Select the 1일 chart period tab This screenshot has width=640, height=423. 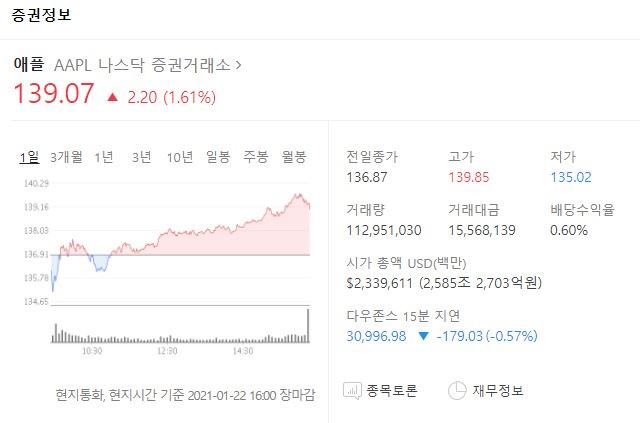[x=29, y=157]
